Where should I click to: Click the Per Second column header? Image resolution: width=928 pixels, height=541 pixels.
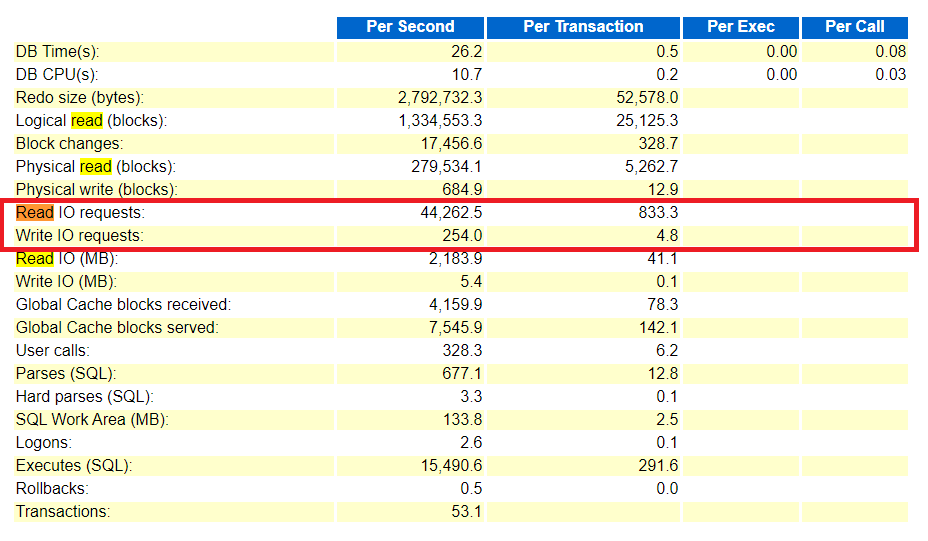410,27
